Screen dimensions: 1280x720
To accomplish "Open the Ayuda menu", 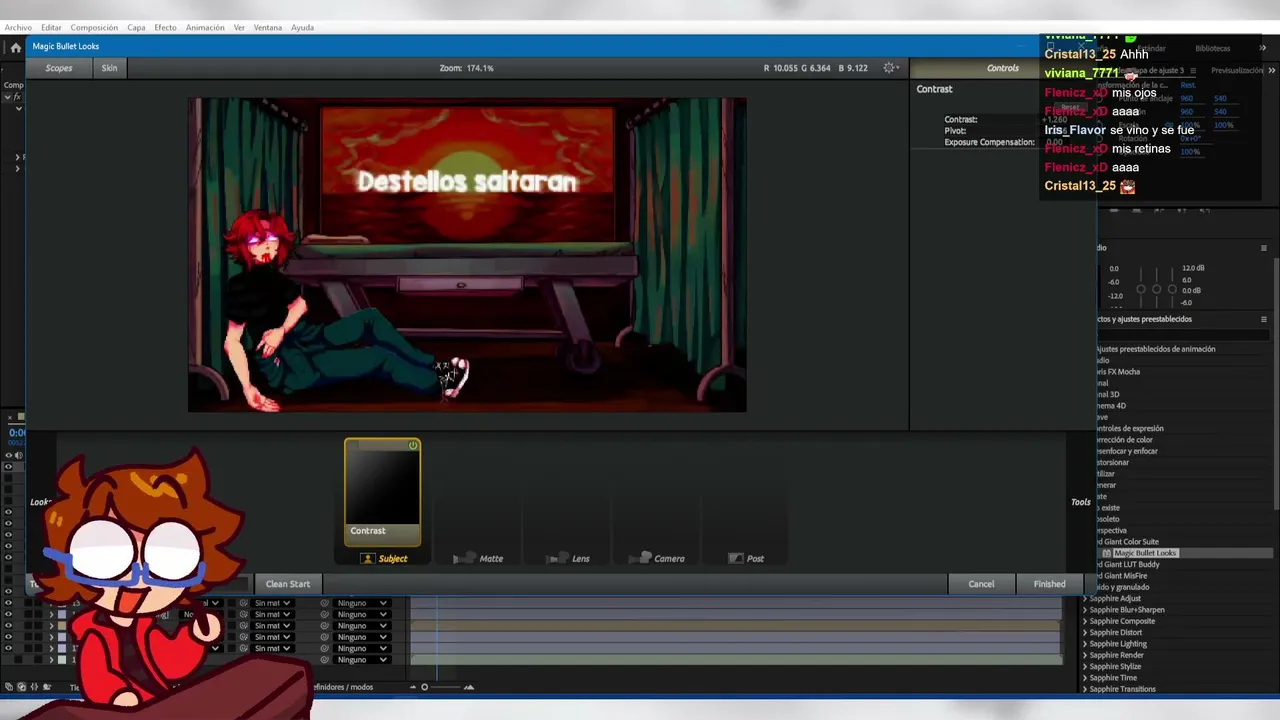I will pyautogui.click(x=302, y=28).
